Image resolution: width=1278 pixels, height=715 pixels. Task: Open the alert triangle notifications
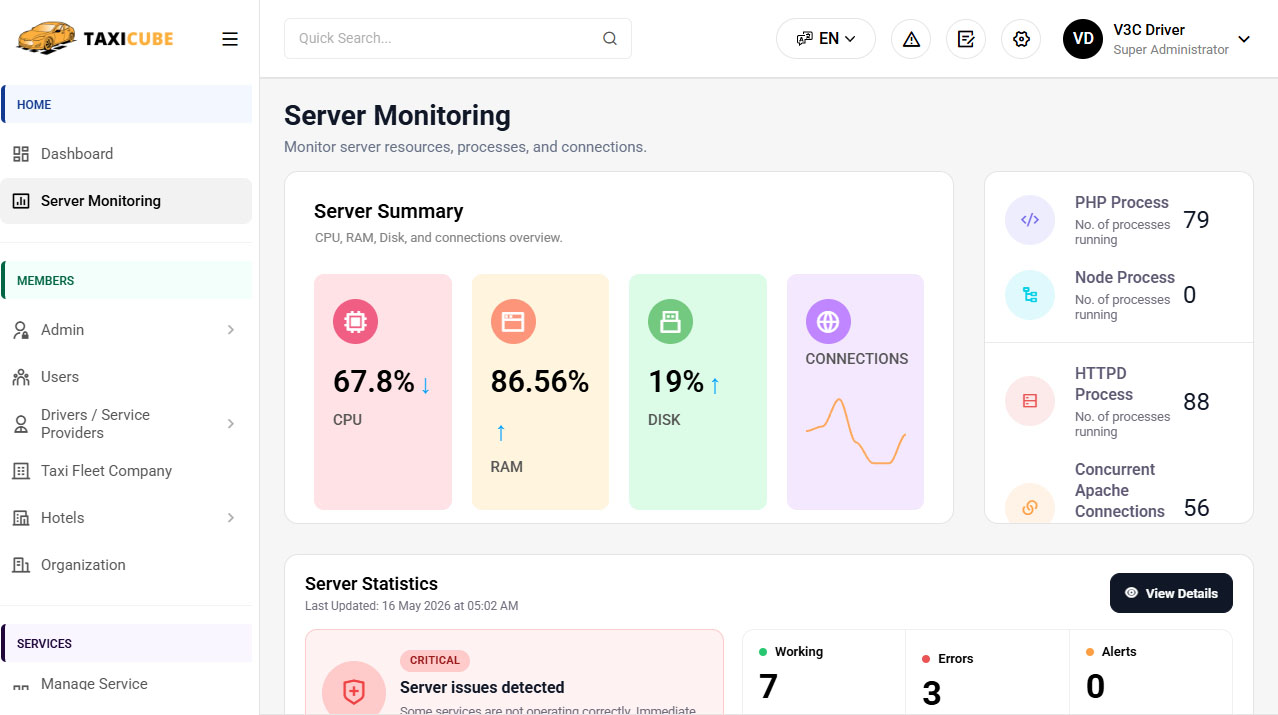[911, 39]
